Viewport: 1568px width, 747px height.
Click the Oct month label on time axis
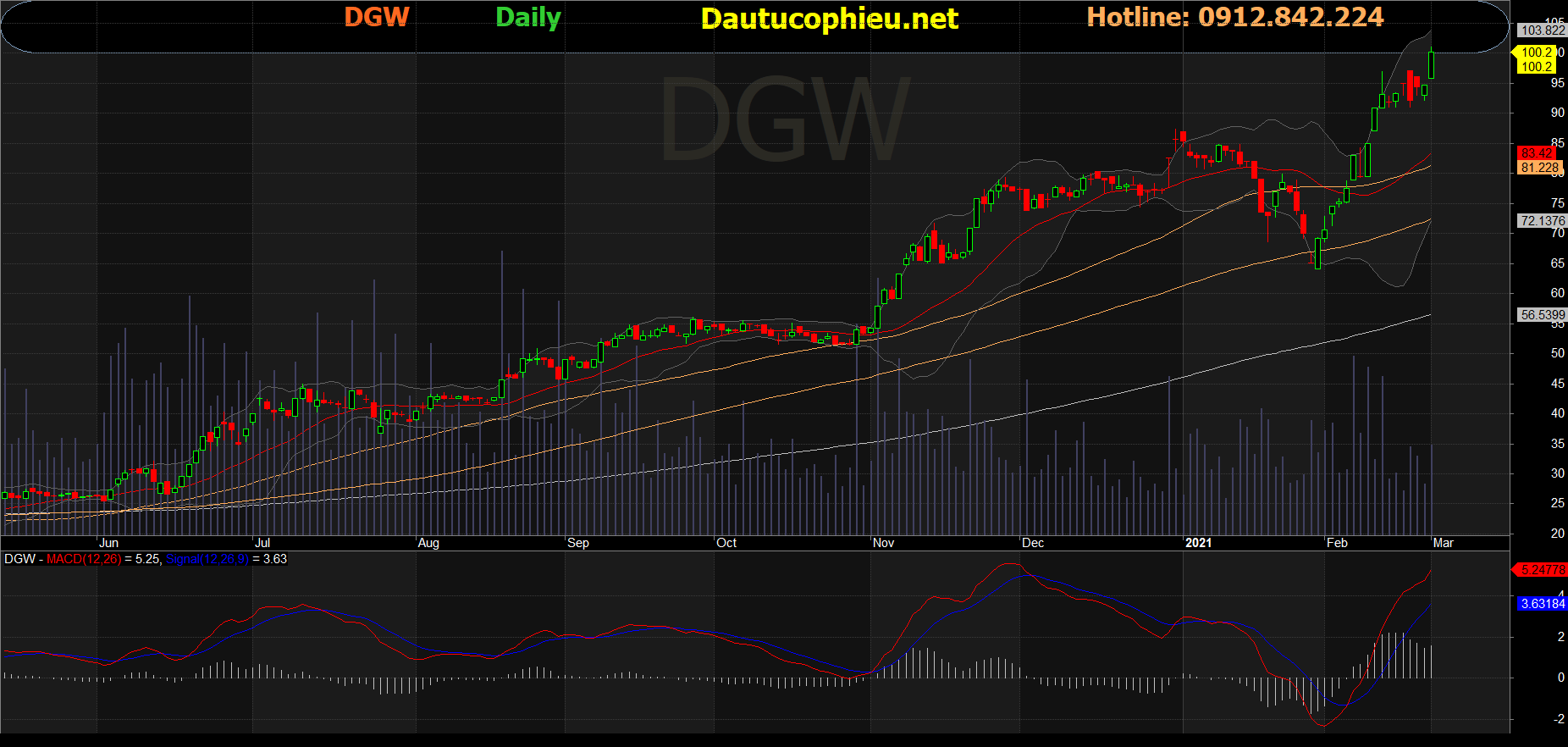(726, 543)
